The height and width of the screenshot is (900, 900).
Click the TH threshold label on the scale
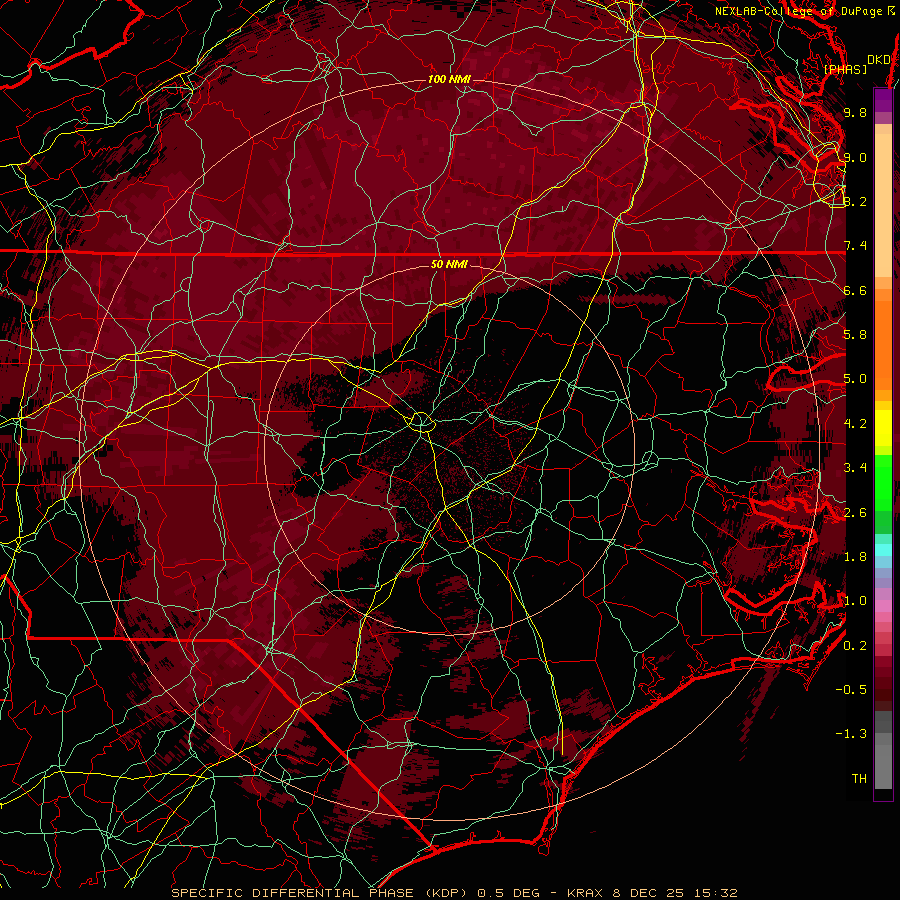pos(859,778)
